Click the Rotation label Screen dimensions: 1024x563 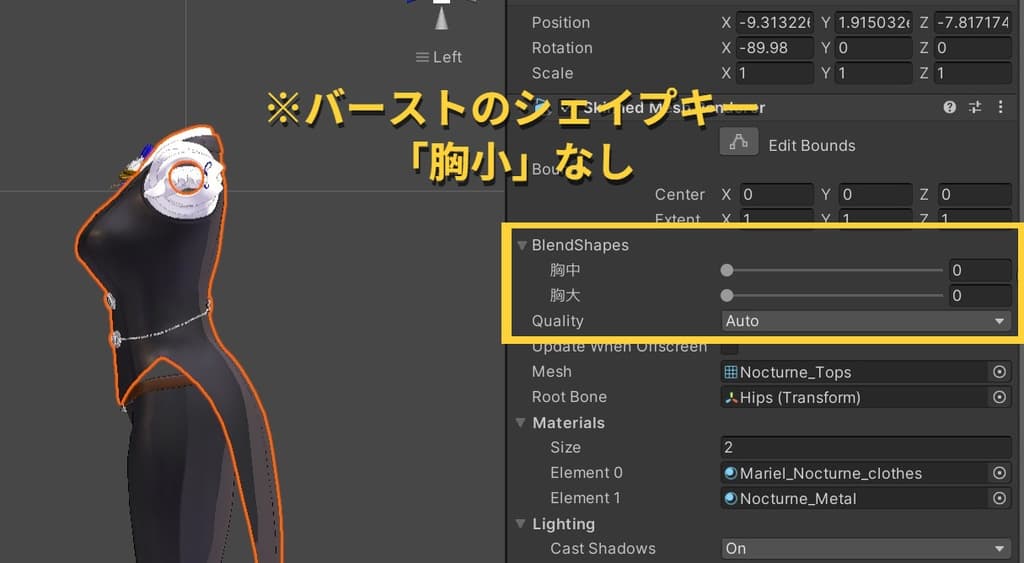pyautogui.click(x=562, y=48)
